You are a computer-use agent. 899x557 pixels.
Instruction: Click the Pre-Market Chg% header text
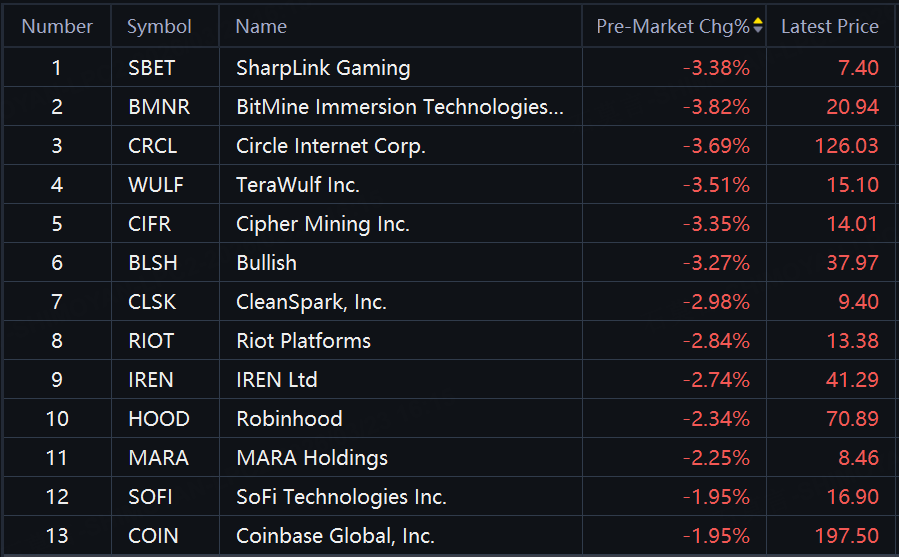pos(672,27)
